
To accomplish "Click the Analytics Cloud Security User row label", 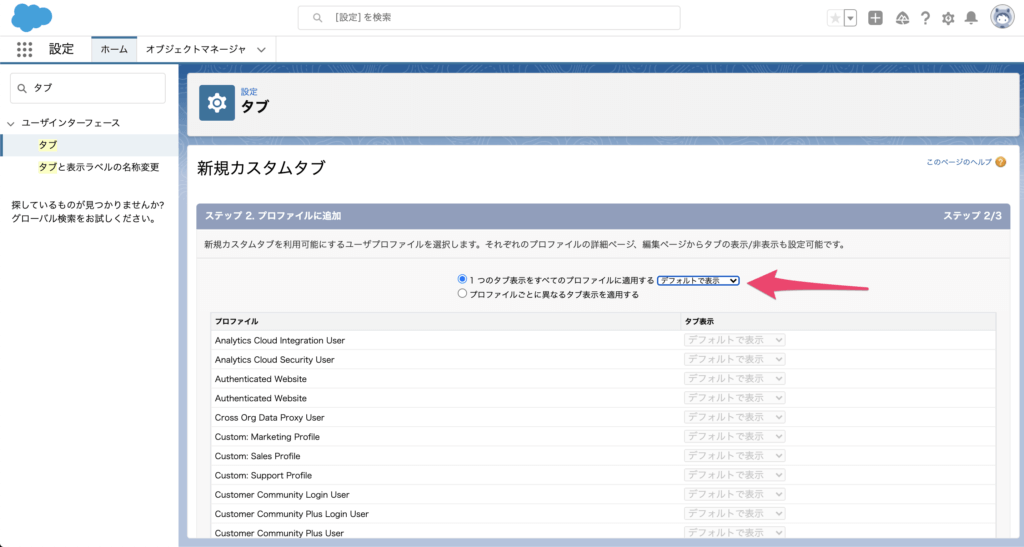I will (274, 360).
